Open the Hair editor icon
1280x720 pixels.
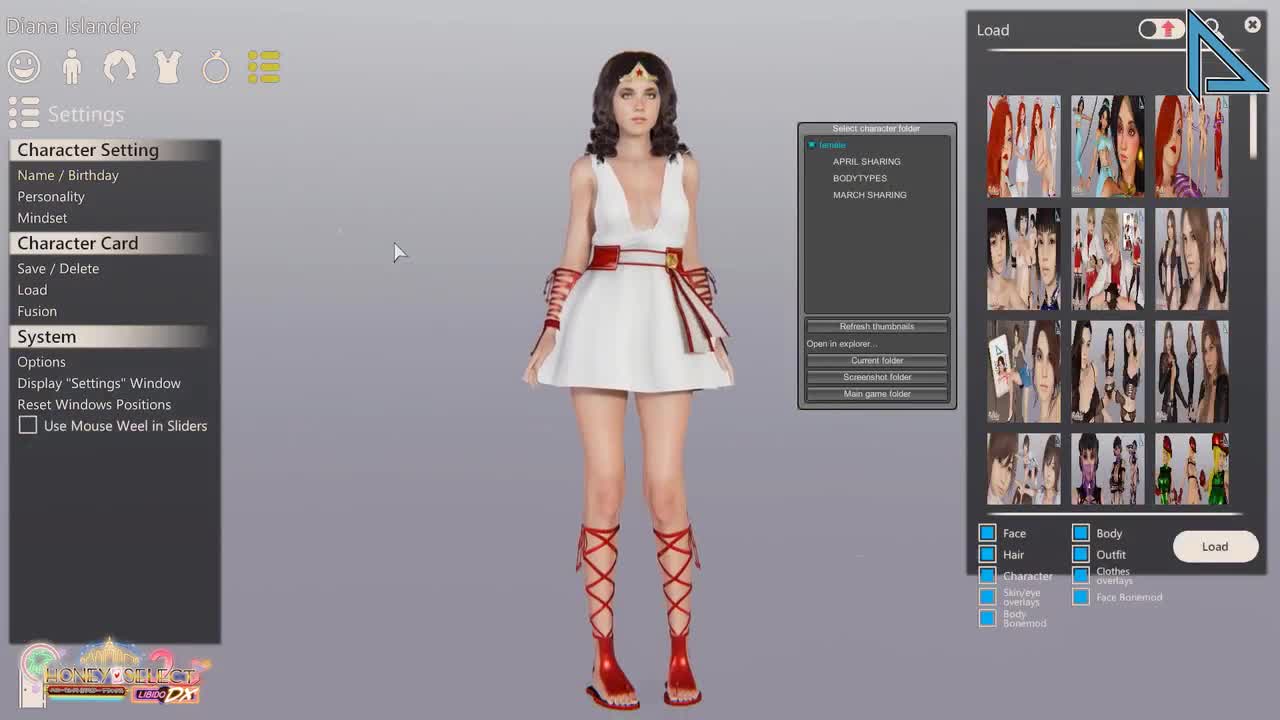(x=120, y=66)
